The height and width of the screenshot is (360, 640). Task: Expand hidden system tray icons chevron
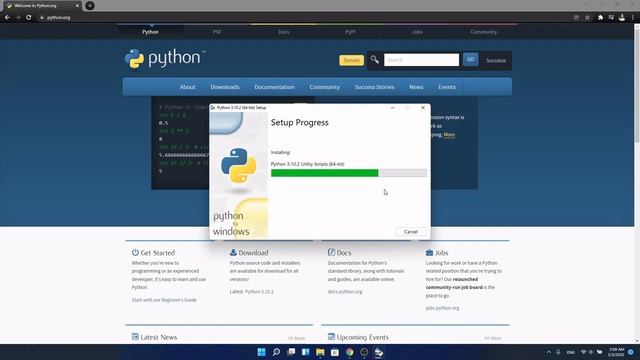tap(549, 352)
